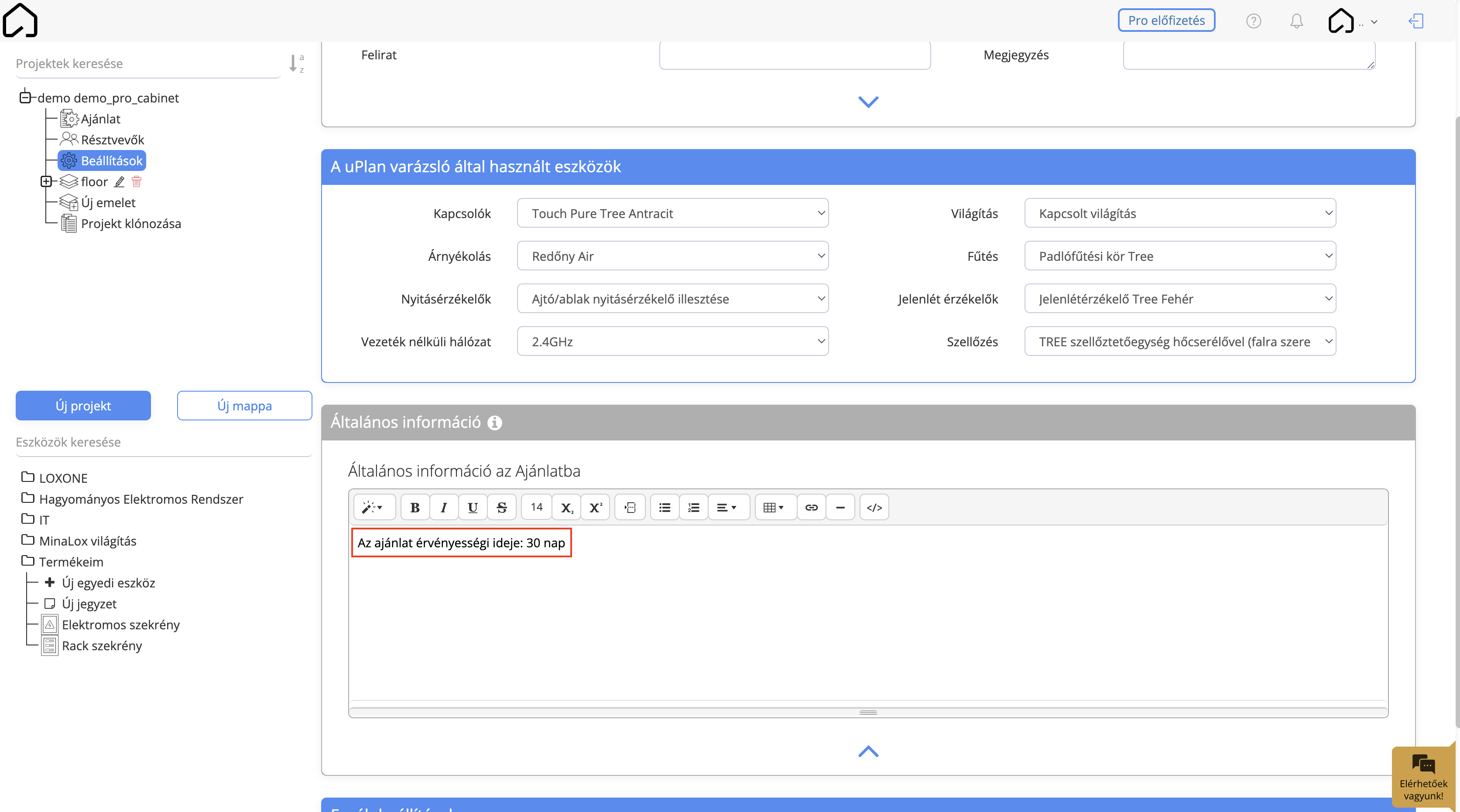Click the Elektromos szekrény cabinet icon
Viewport: 1460px width, 812px height.
point(50,624)
